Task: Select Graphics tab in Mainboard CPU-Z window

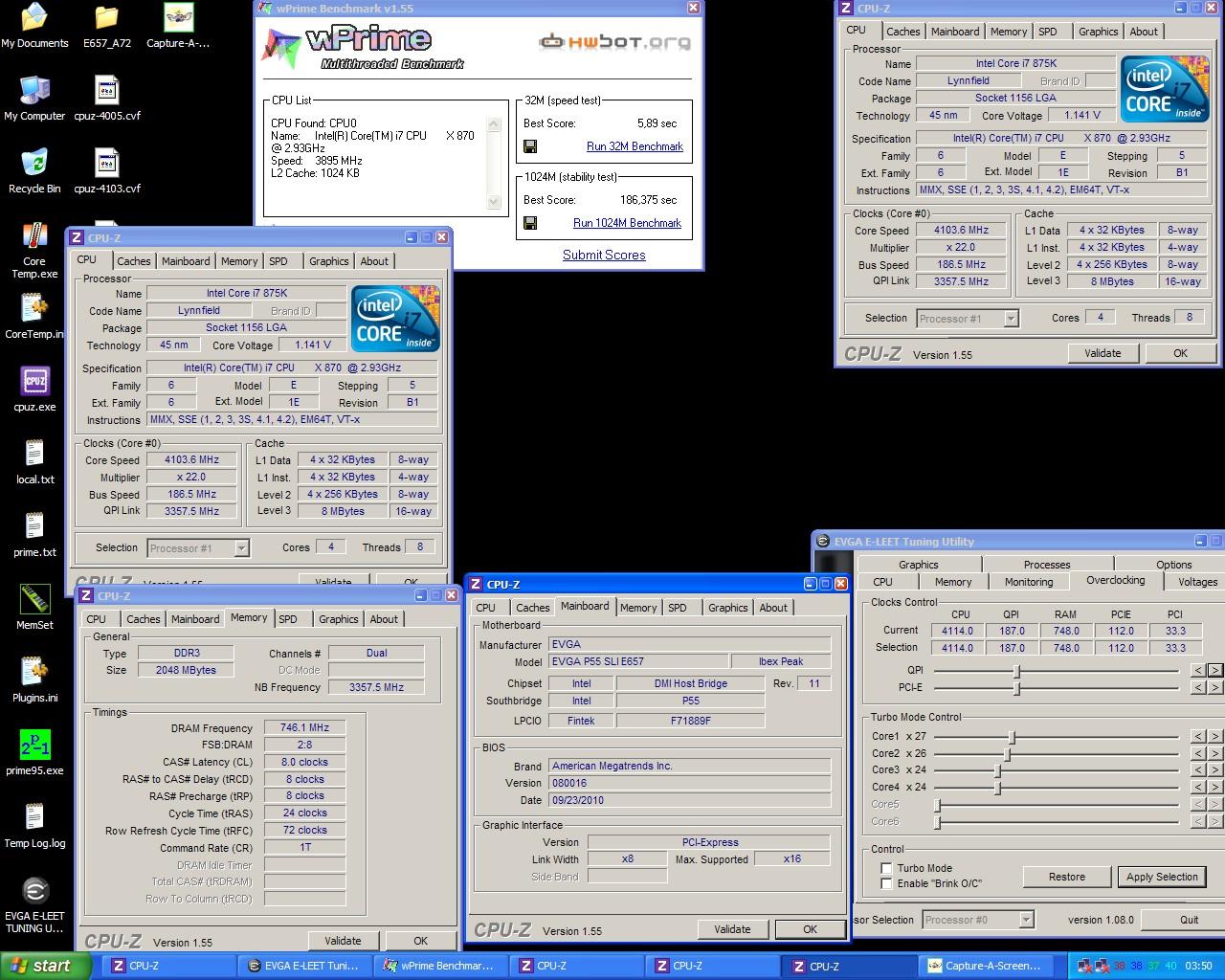Action: [x=727, y=608]
